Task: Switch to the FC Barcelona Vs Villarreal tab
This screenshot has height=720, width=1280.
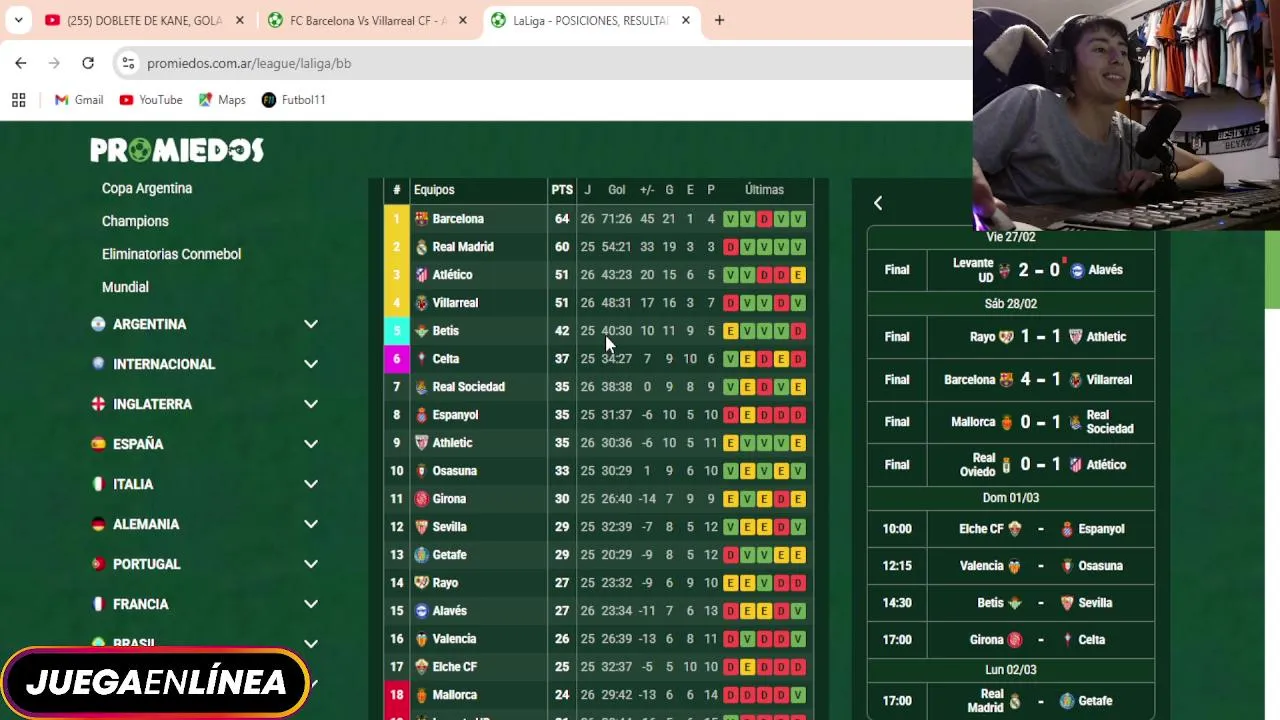Action: [367, 20]
